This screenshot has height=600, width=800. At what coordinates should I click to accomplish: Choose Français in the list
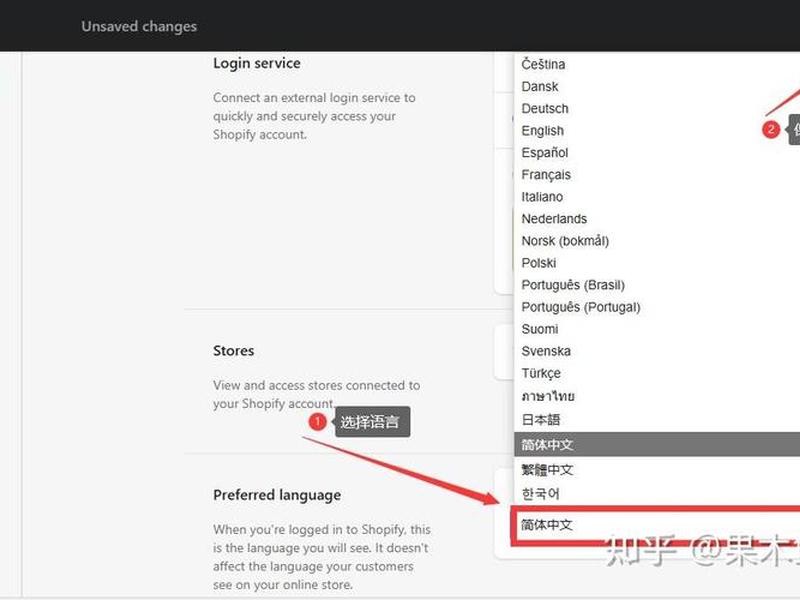click(x=657, y=174)
